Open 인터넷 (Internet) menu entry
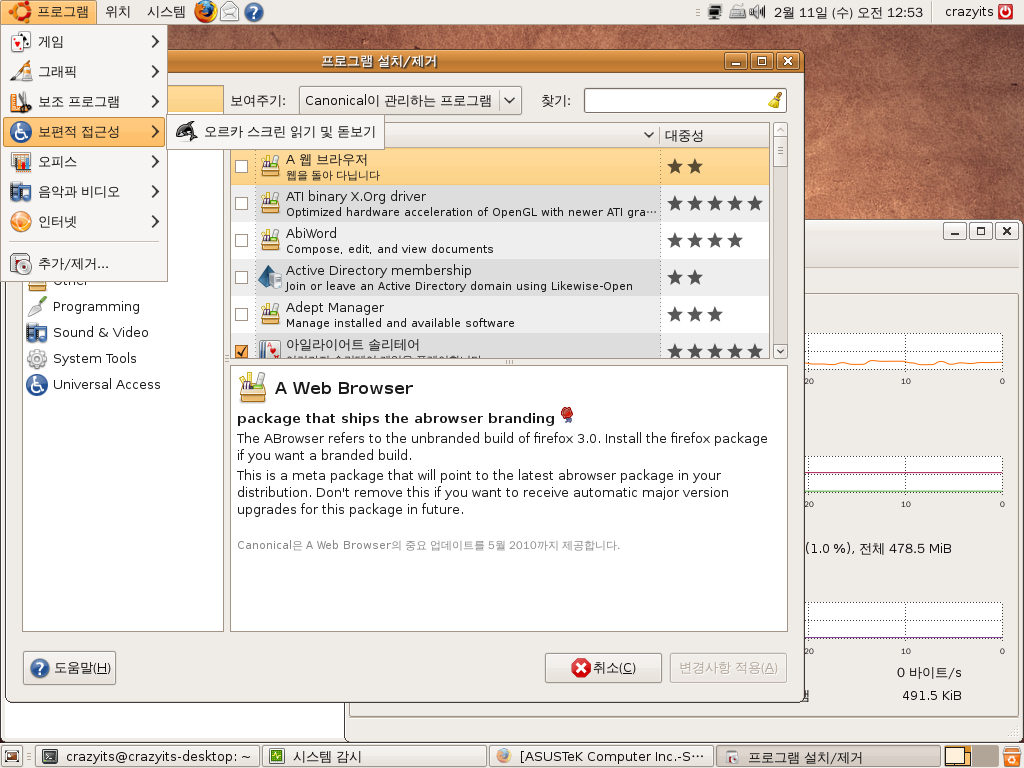Image resolution: width=1024 pixels, height=768 pixels. click(84, 222)
